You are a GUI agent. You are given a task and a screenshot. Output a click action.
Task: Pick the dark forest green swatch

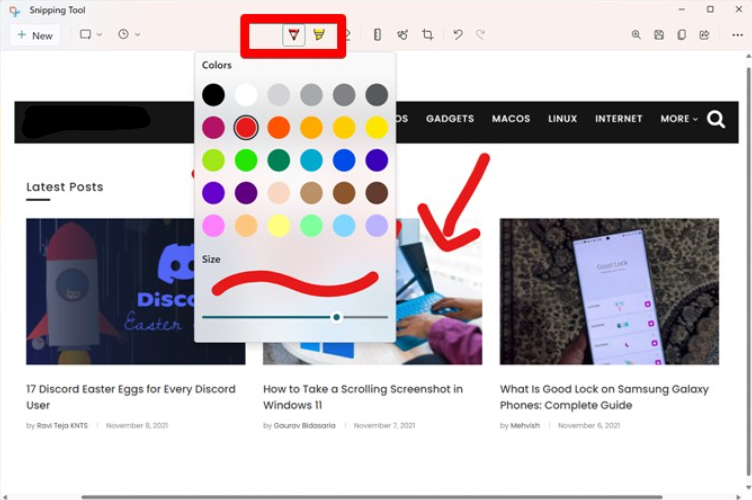[x=279, y=160]
